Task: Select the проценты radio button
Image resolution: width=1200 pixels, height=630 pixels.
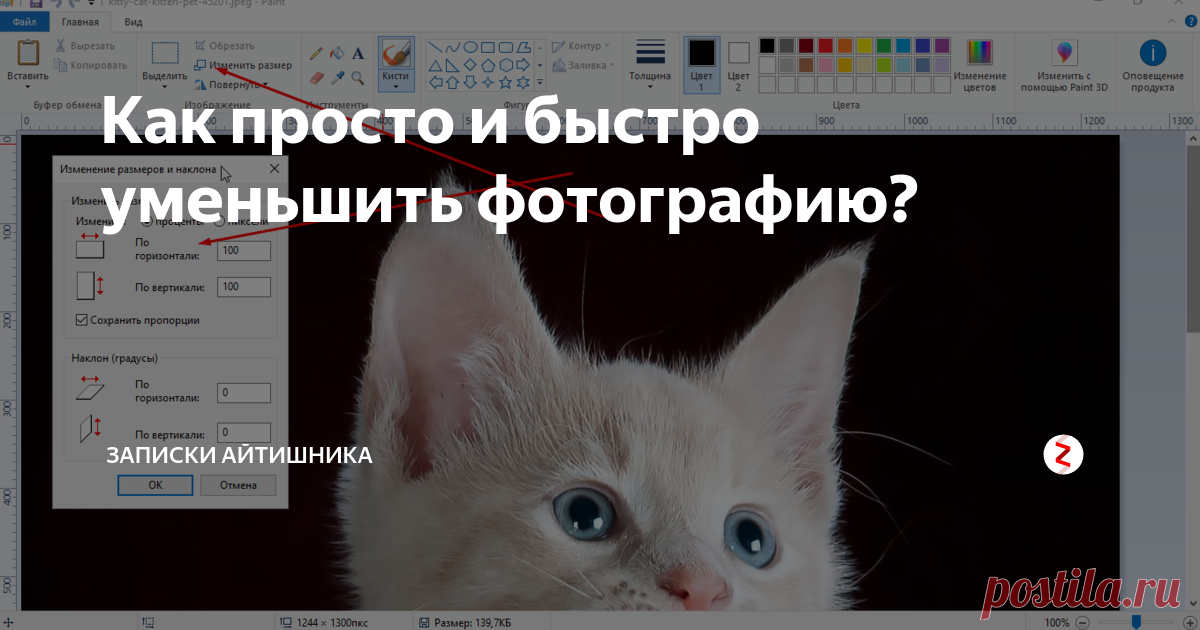Action: point(147,222)
